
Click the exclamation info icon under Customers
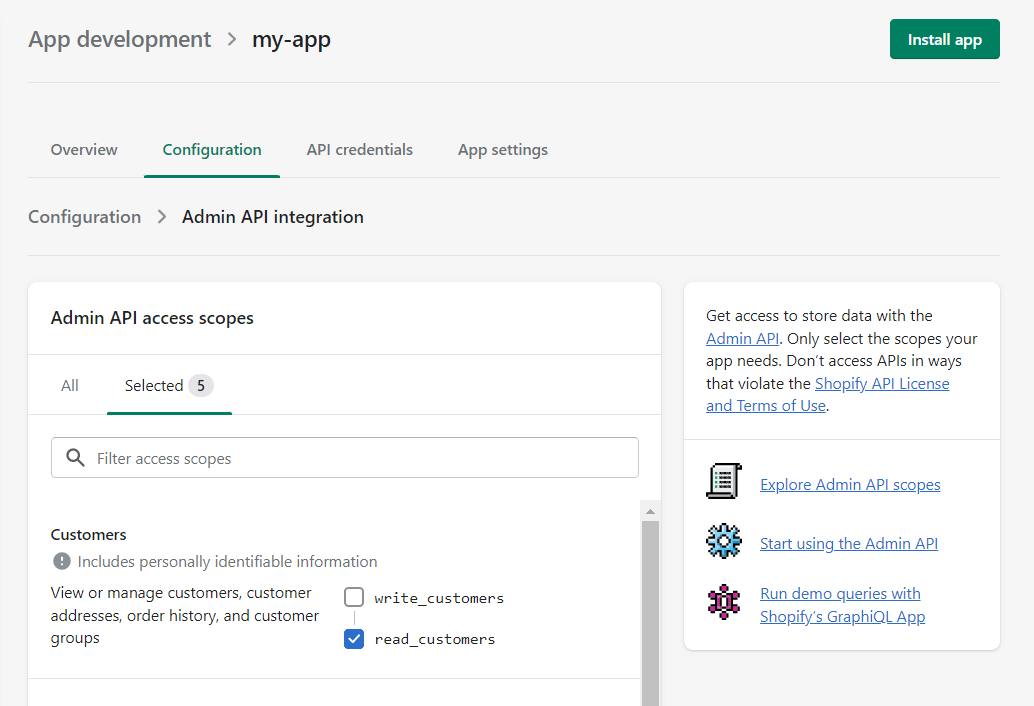click(61, 561)
